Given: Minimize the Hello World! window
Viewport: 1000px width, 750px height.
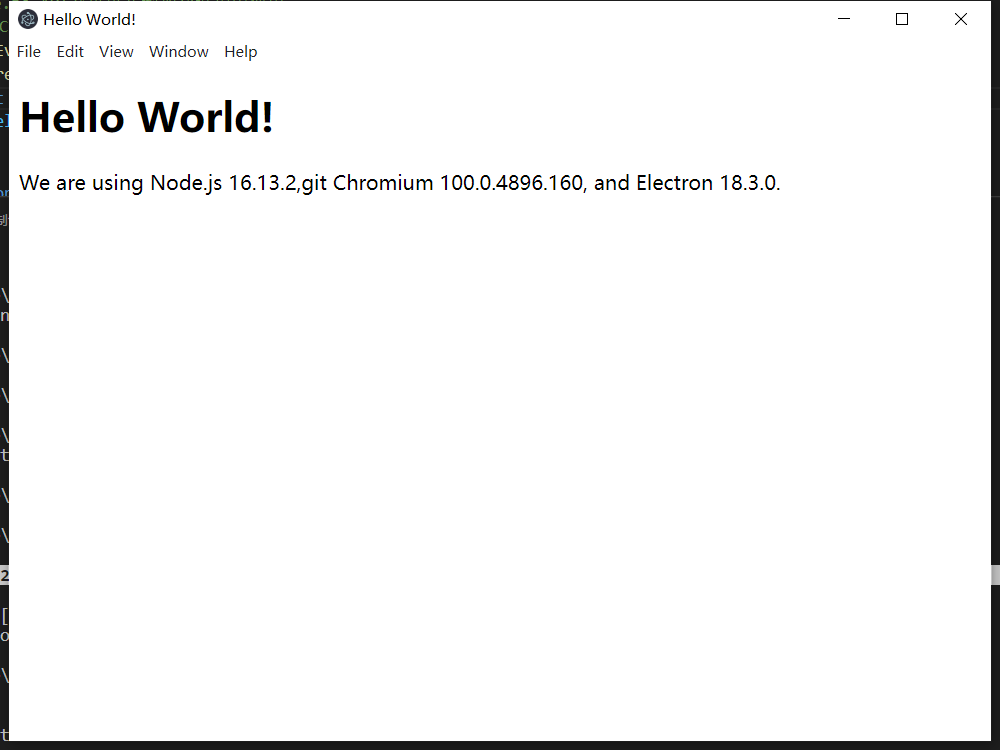Looking at the screenshot, I should coord(844,19).
